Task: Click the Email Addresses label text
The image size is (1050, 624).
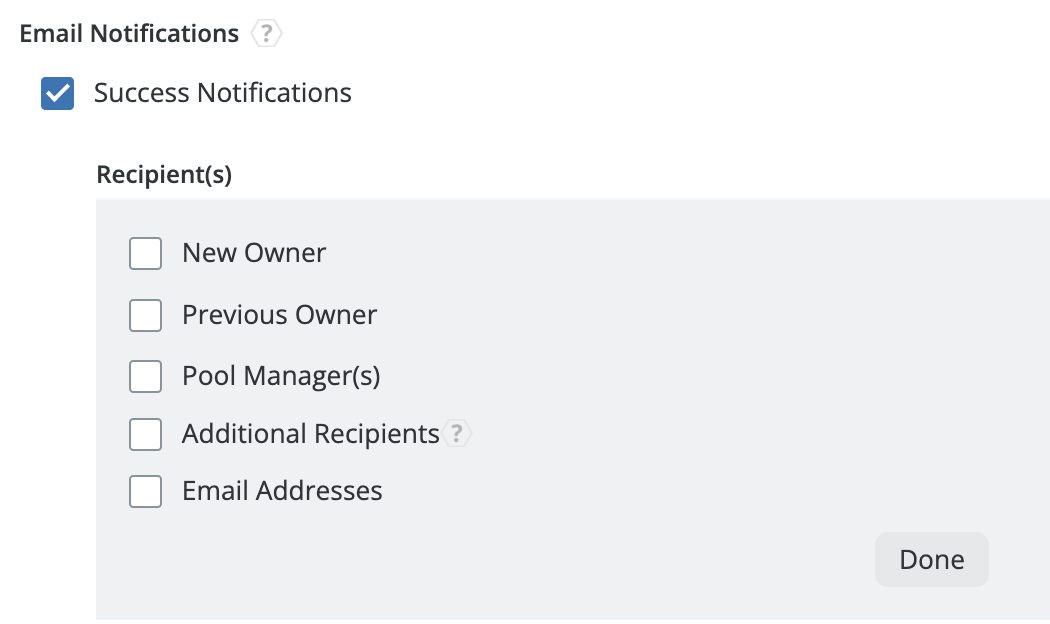Action: tap(282, 491)
